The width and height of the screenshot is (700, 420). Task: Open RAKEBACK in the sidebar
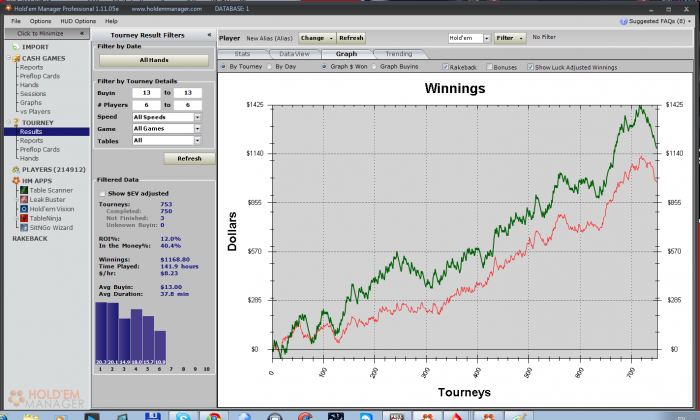point(29,239)
